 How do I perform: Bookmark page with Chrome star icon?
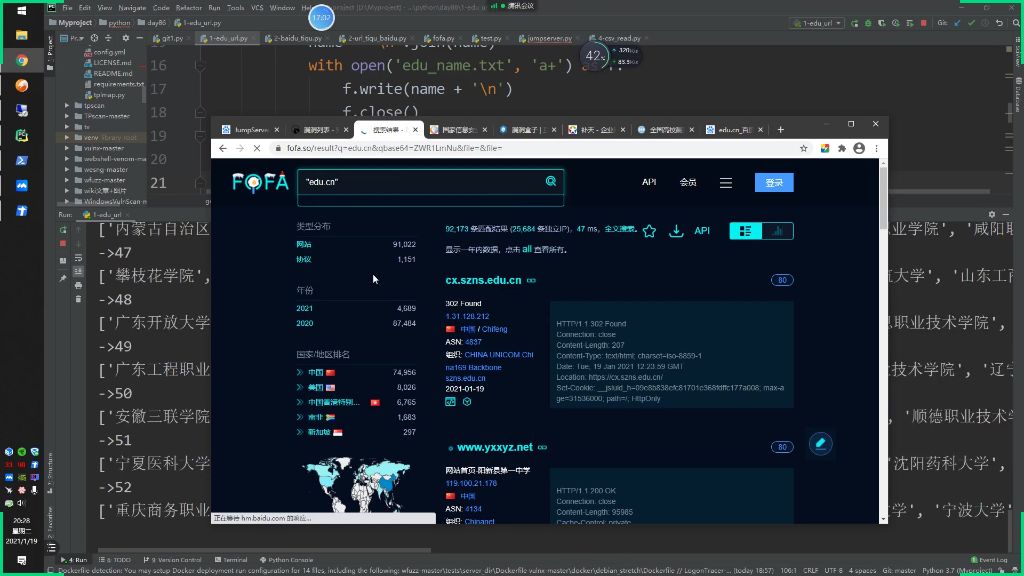pyautogui.click(x=803, y=148)
